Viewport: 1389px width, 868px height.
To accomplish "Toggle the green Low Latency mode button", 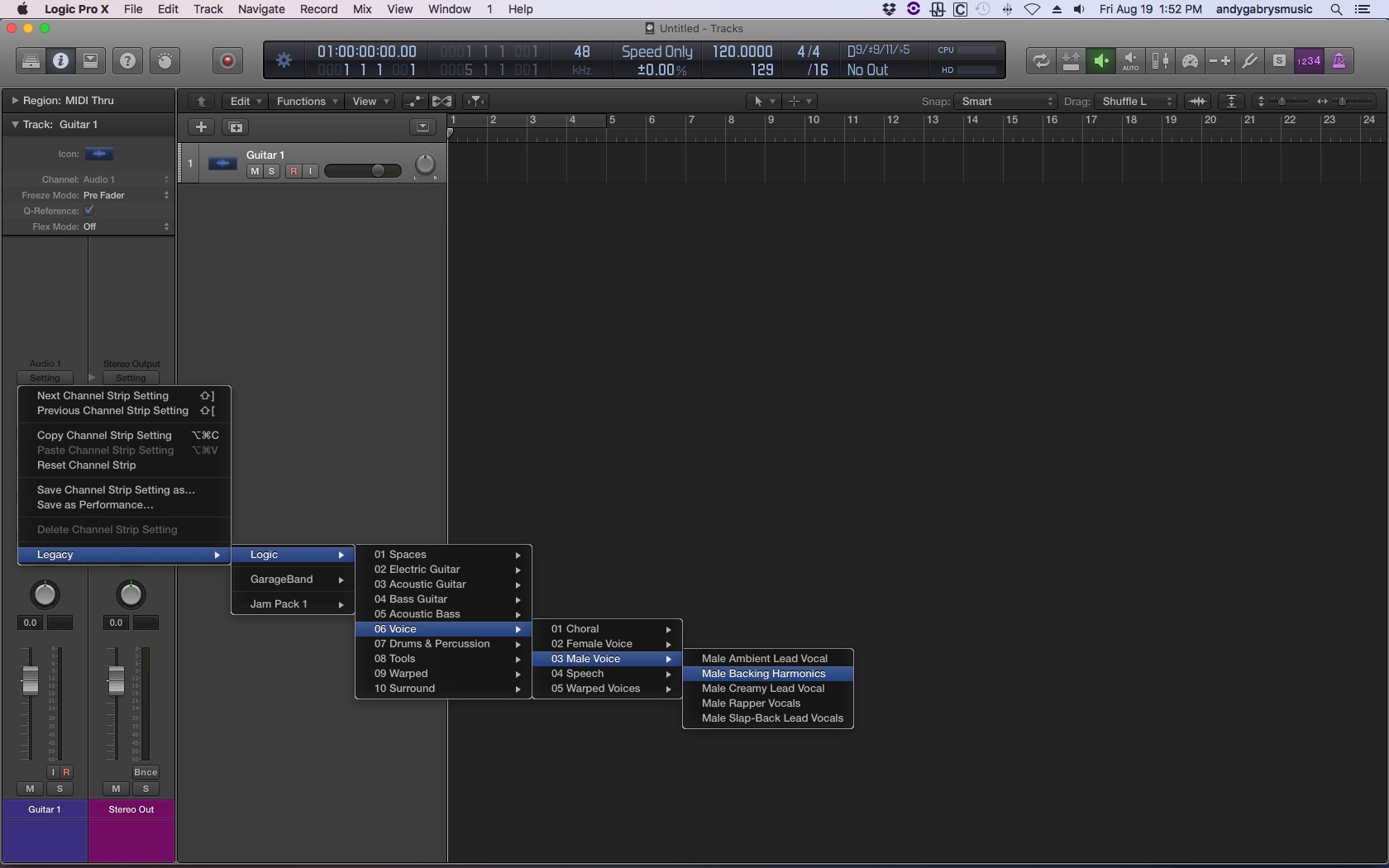I will [1100, 60].
